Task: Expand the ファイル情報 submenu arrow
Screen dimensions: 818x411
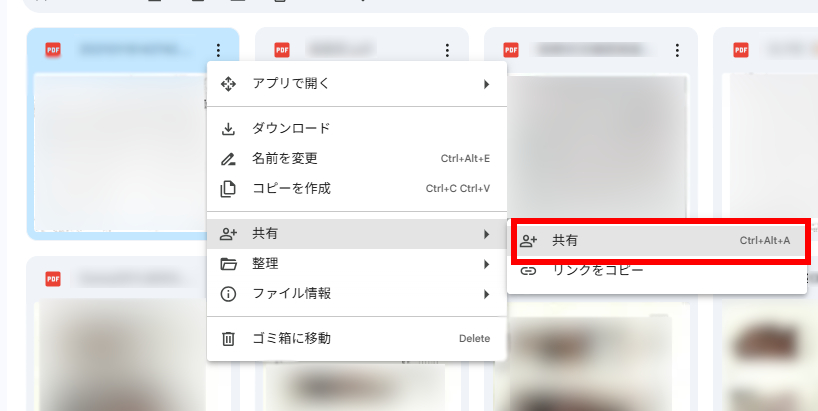Action: pyautogui.click(x=486, y=294)
